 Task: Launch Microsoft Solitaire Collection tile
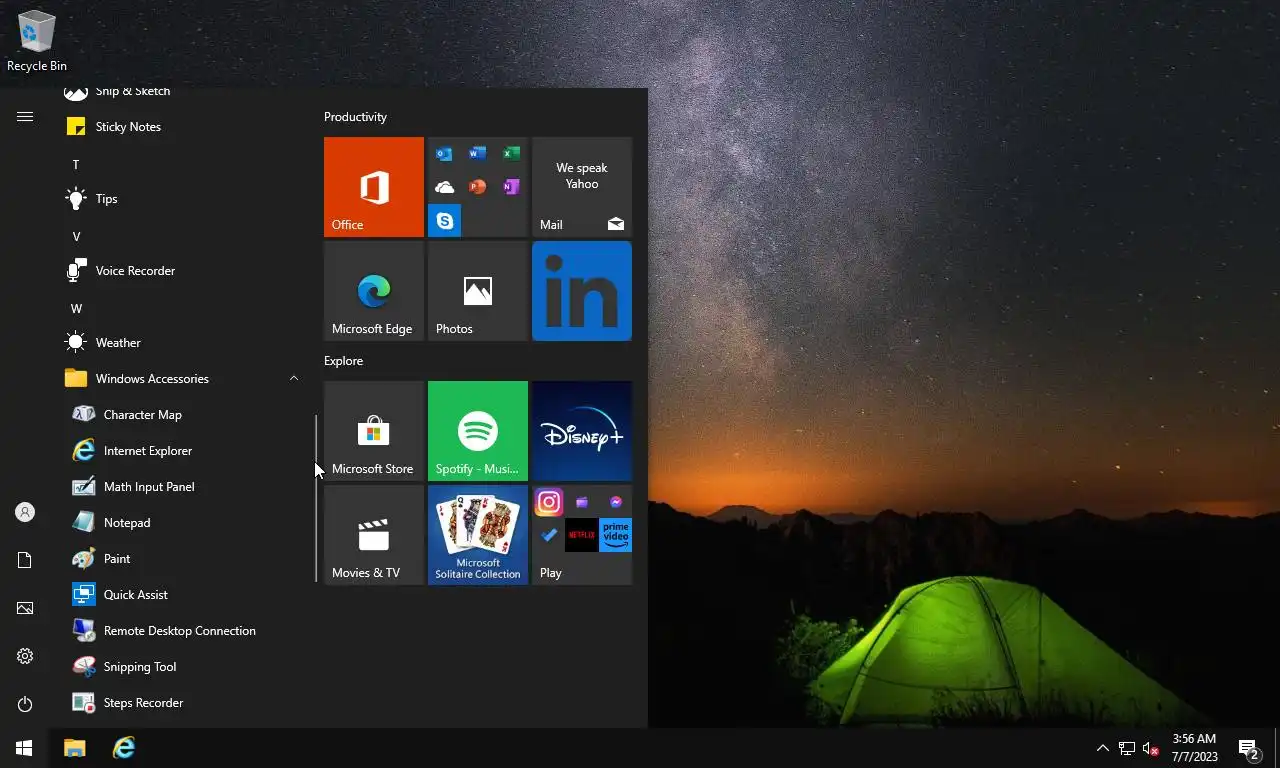tap(478, 535)
